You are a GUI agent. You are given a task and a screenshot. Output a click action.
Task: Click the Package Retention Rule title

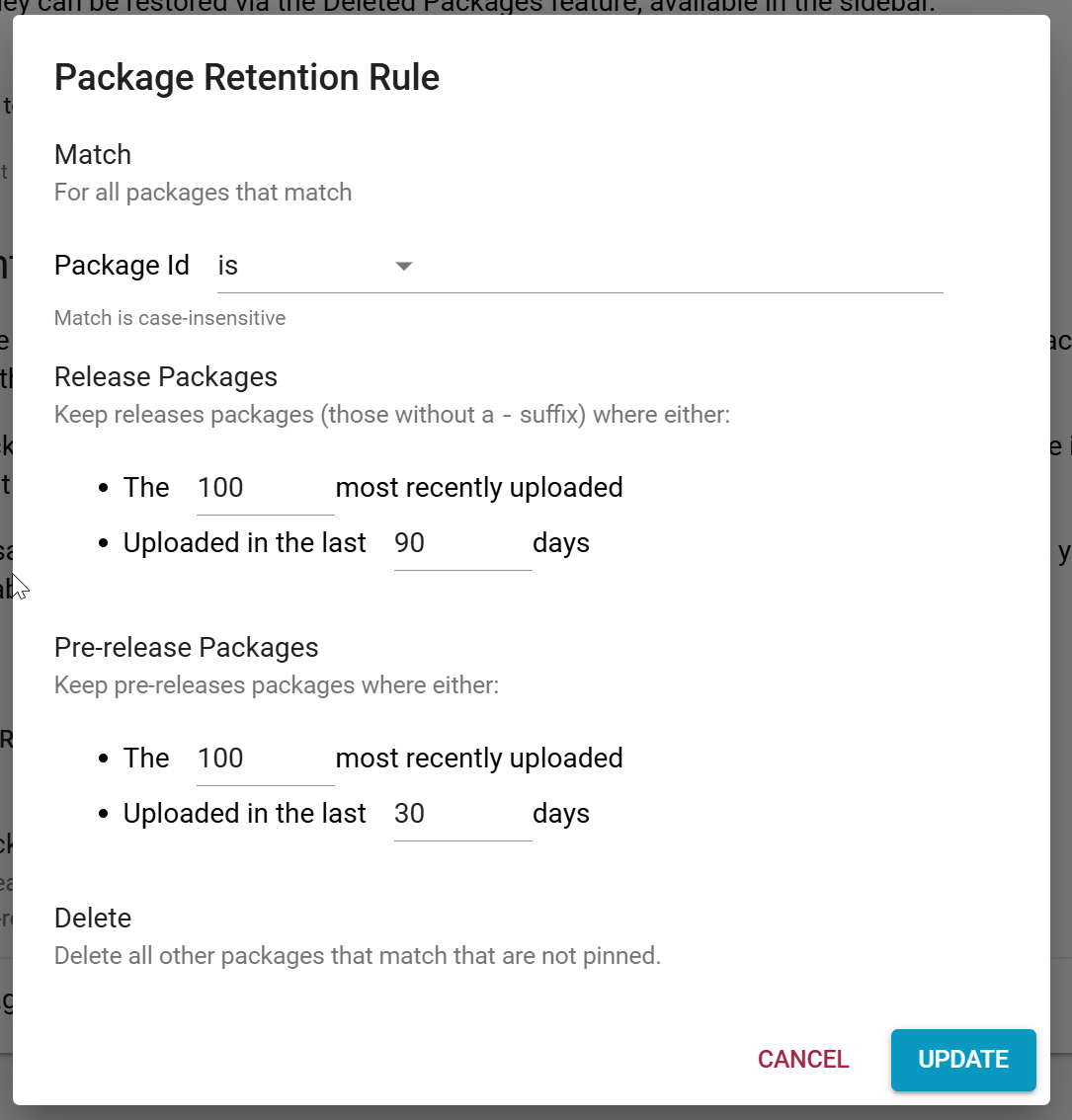click(x=246, y=77)
